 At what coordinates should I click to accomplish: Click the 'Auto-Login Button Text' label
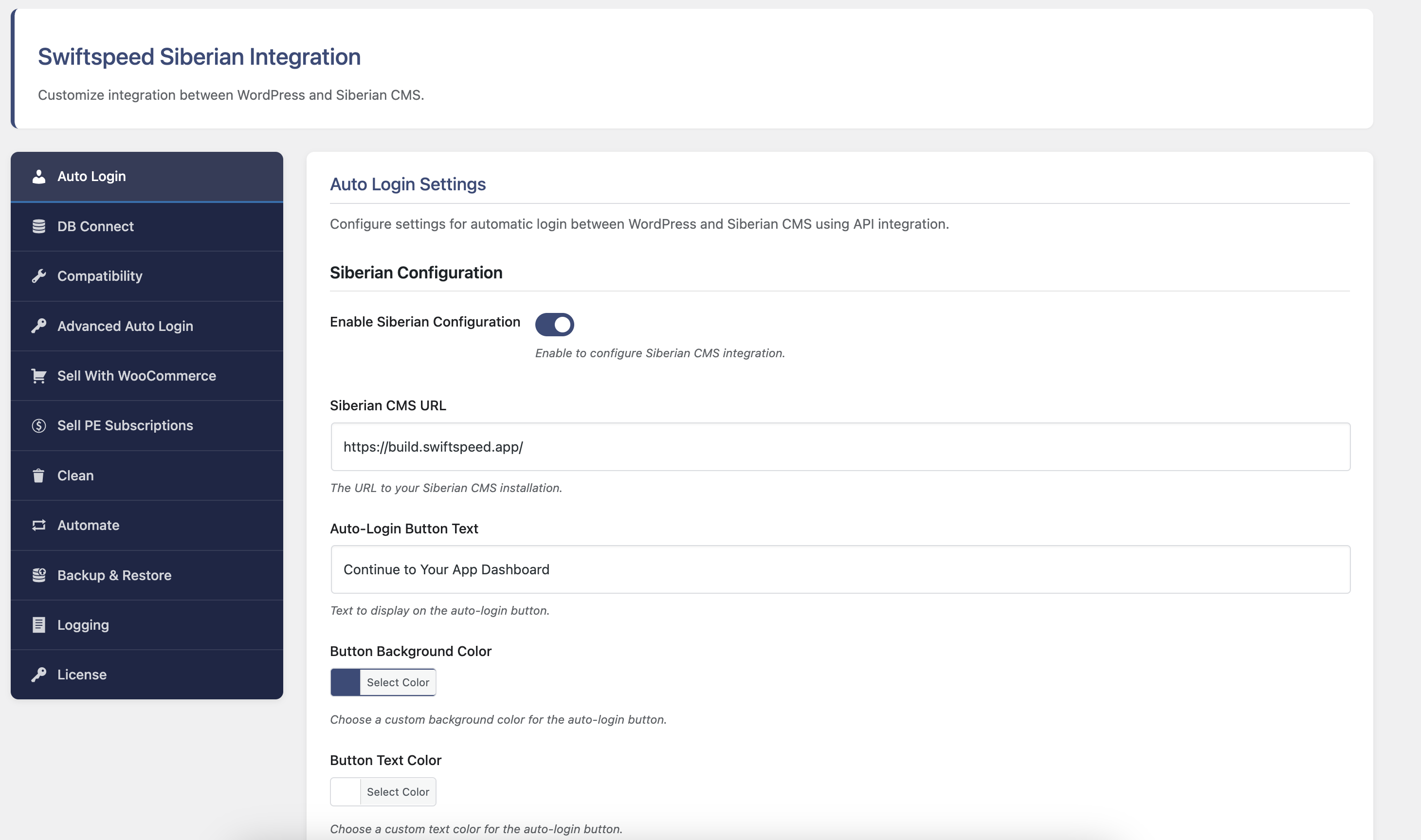[404, 528]
